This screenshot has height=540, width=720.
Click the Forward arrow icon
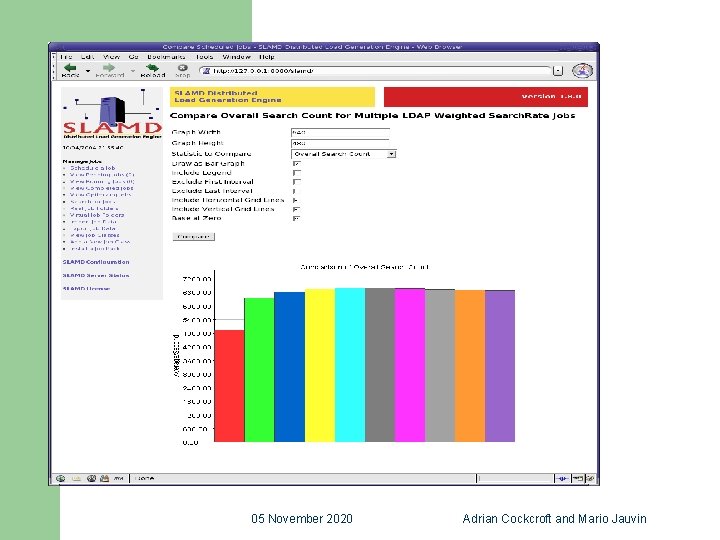coord(109,68)
